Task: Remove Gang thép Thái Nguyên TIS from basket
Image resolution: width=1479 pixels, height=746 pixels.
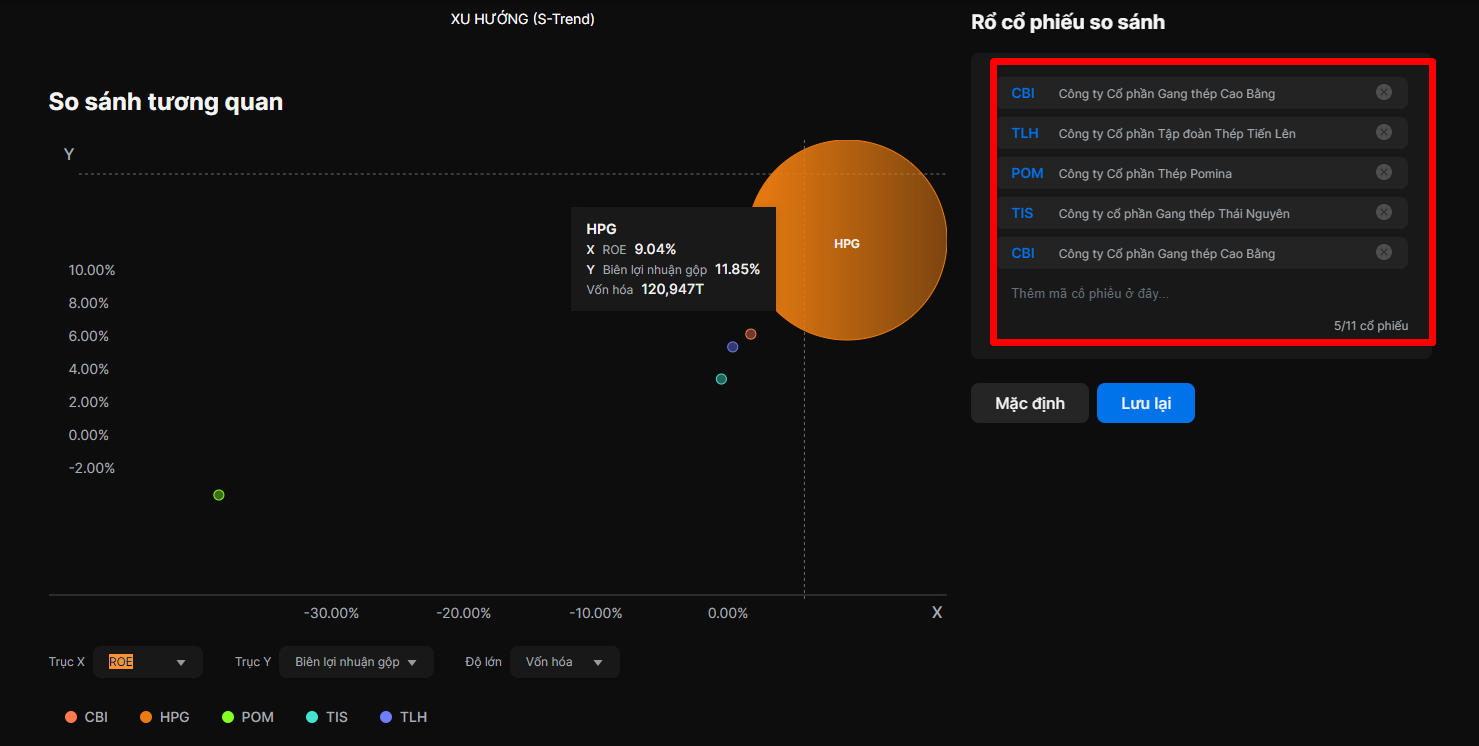Action: pos(1383,212)
